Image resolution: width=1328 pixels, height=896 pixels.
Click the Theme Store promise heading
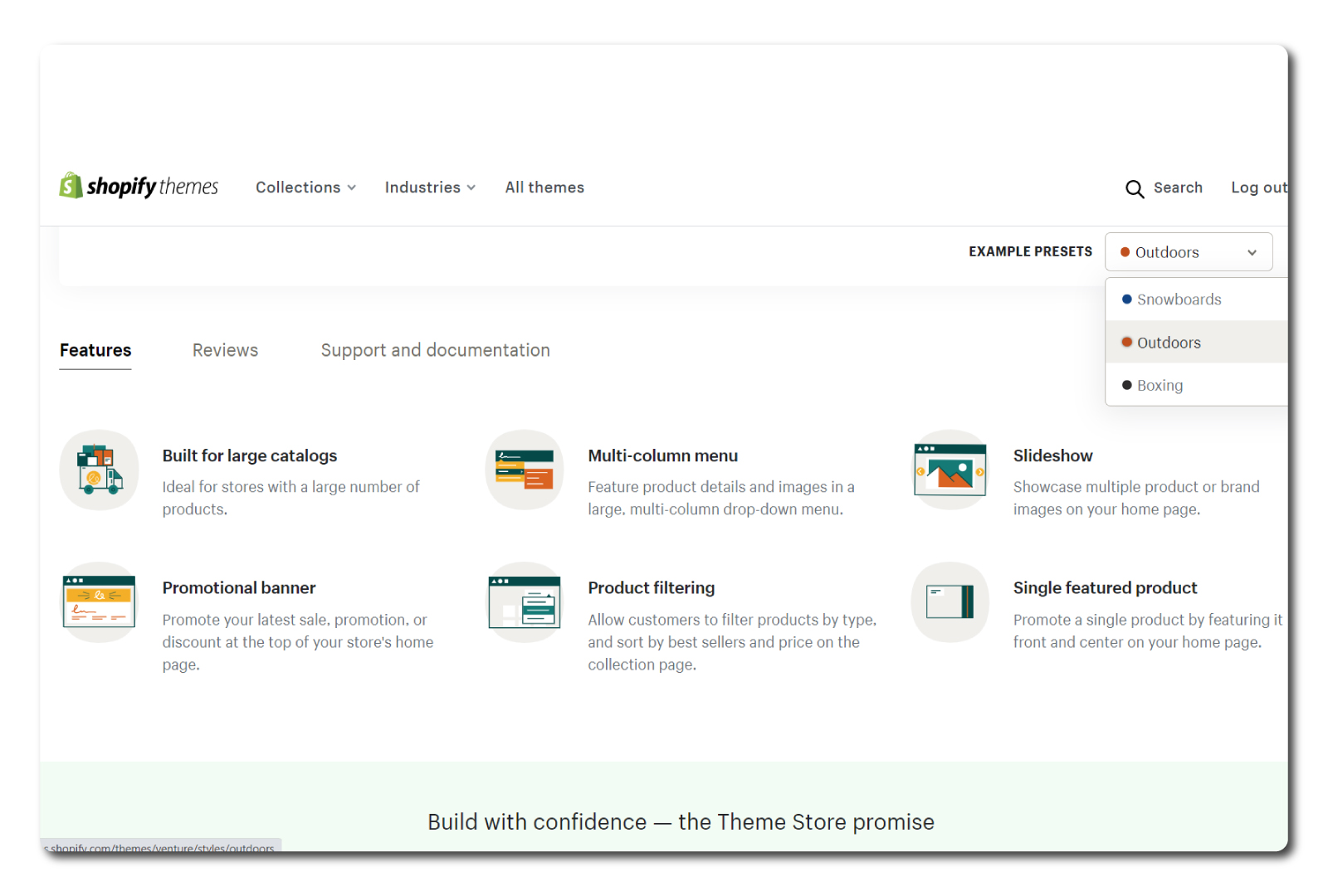coord(681,822)
